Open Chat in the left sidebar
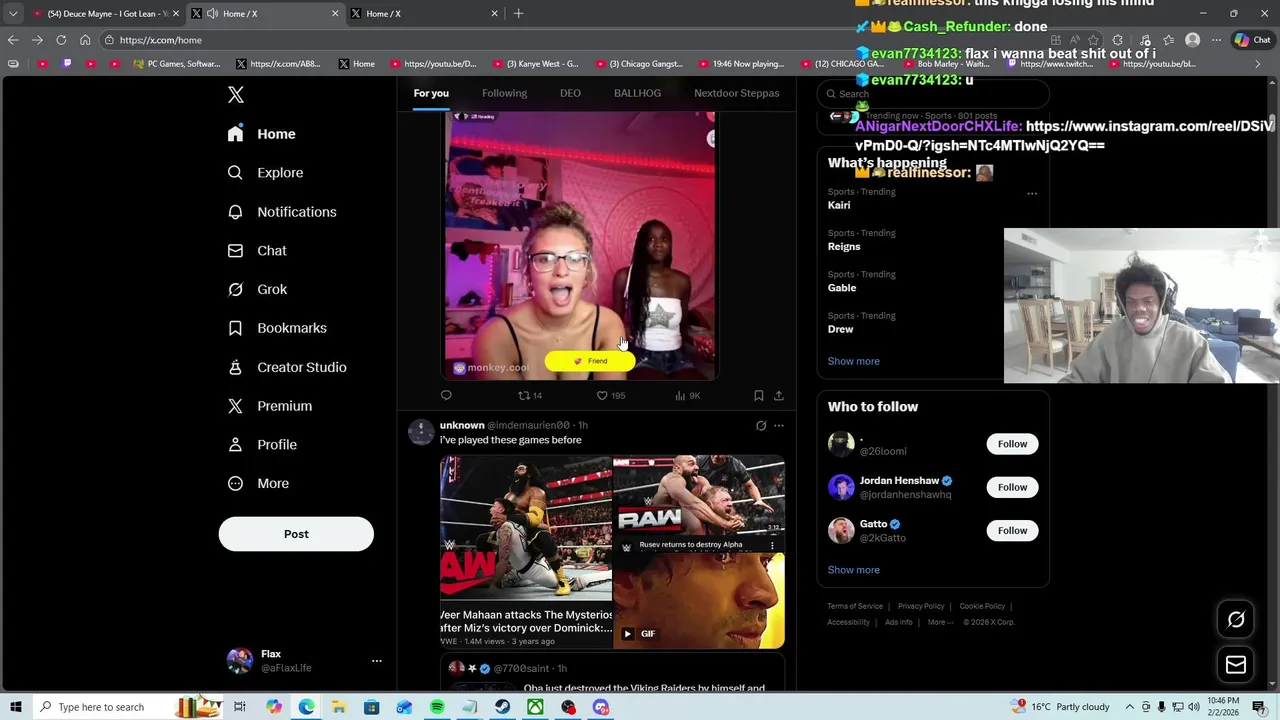 (257, 251)
